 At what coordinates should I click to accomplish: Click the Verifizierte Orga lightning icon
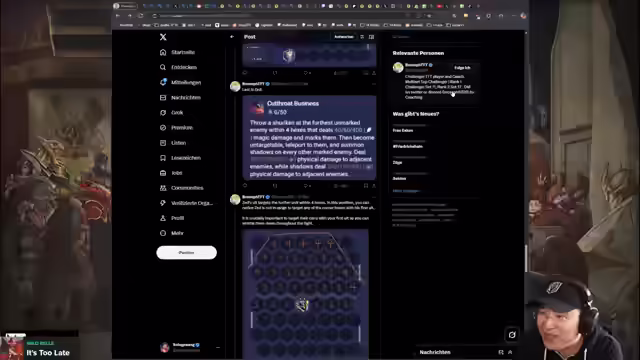163,203
